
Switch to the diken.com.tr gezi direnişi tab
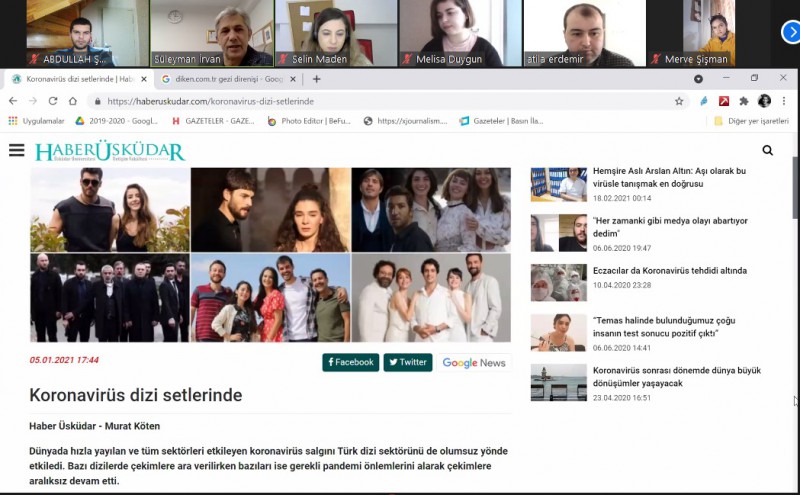pos(225,79)
